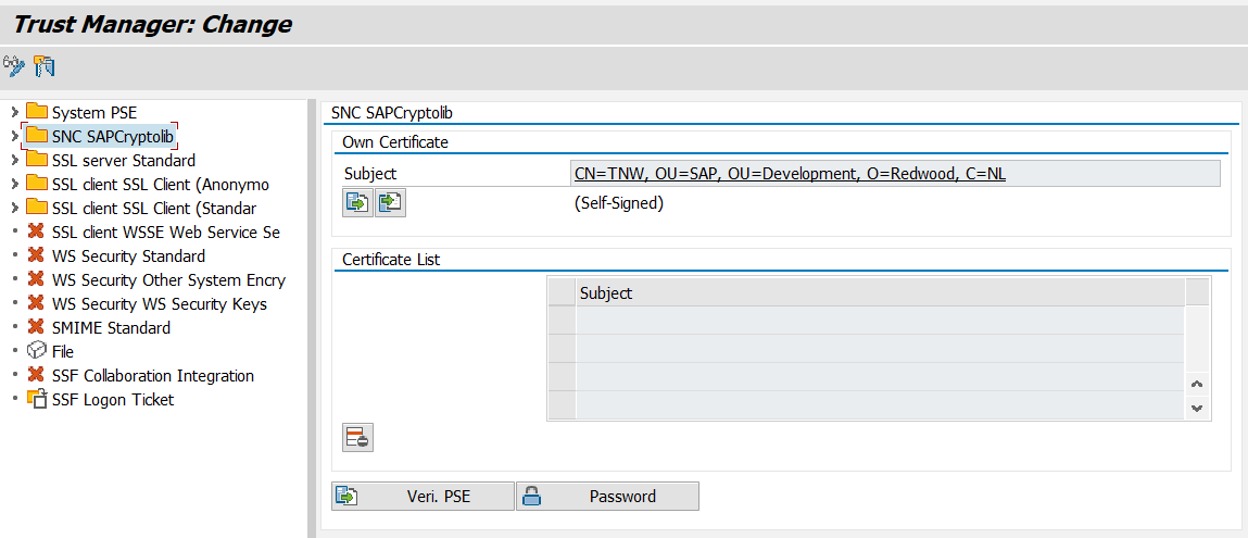
Task: Expand SSL client SSL Client (Standar node
Action: [x=14, y=208]
